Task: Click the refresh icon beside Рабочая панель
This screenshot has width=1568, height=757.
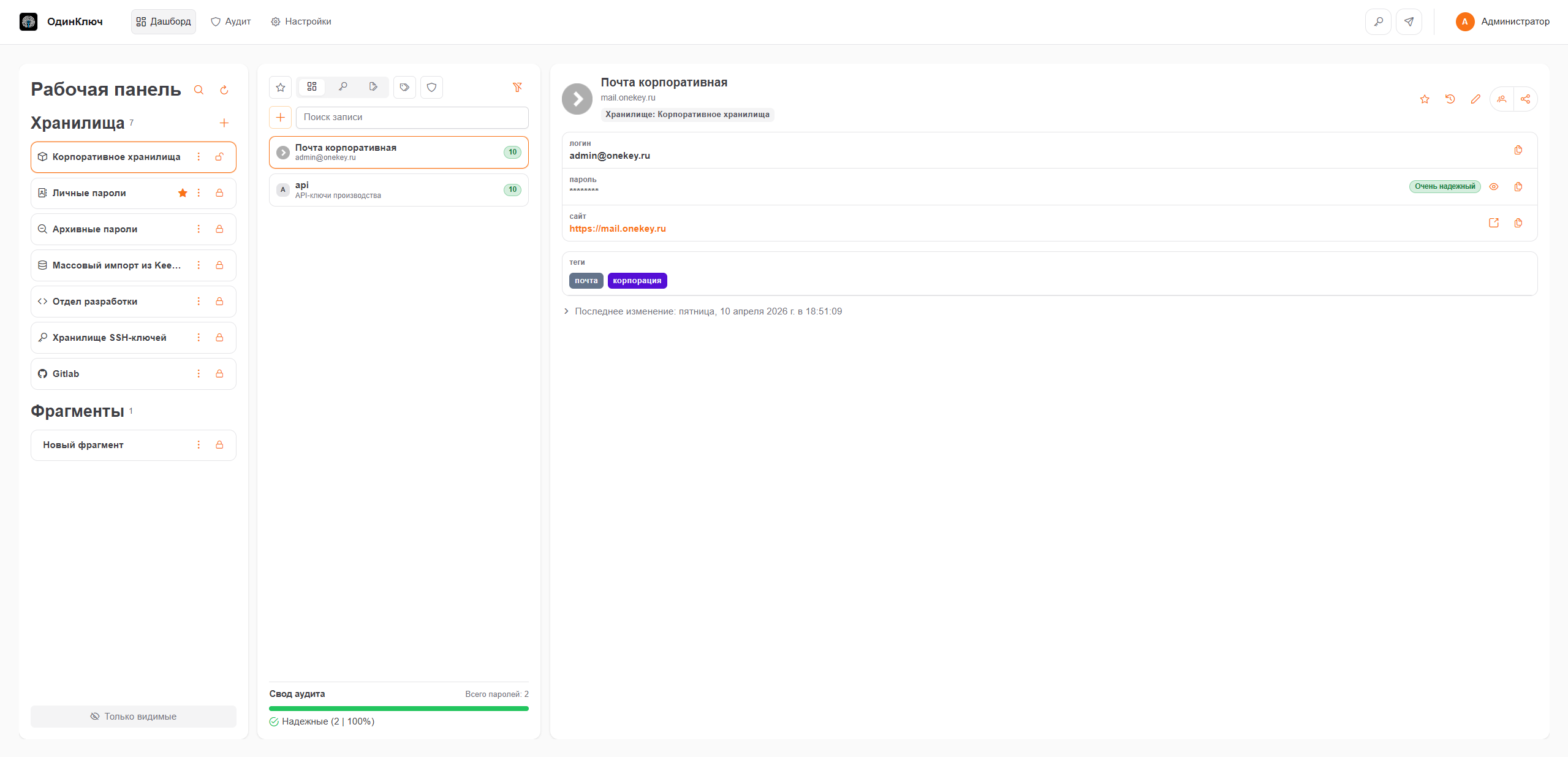Action: pos(224,90)
